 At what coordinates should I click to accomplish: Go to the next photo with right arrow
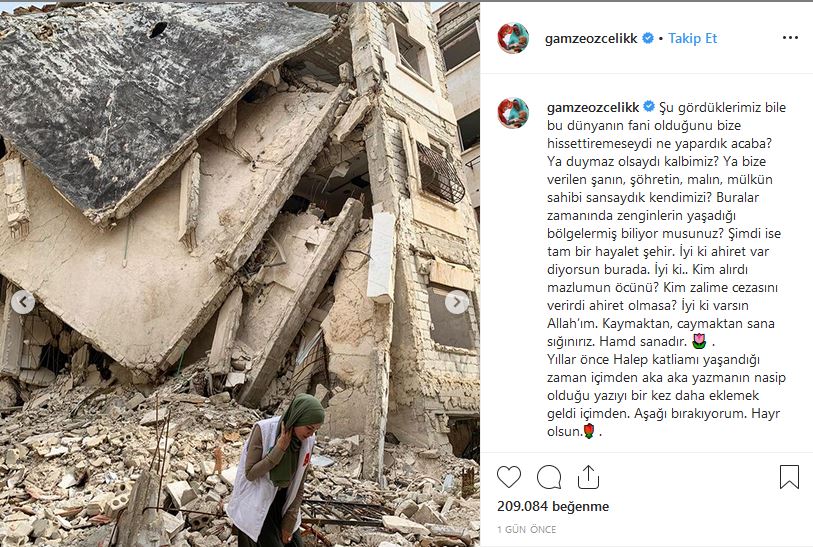[x=456, y=302]
